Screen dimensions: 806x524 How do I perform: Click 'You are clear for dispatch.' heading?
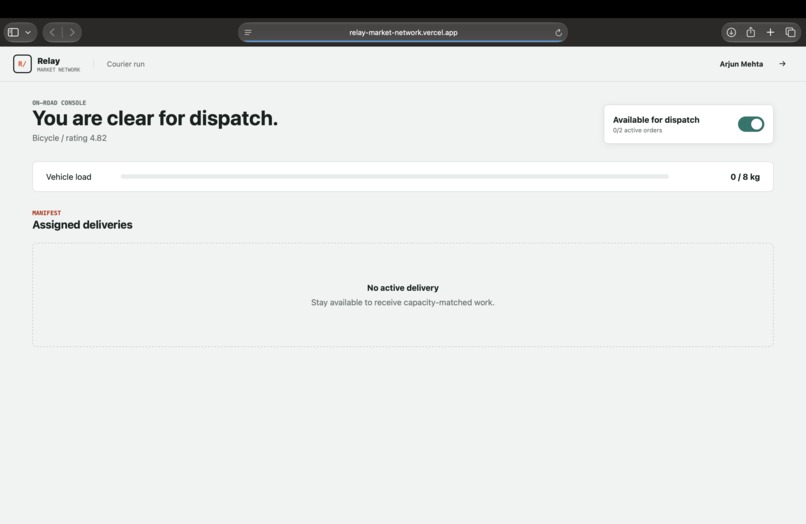(x=155, y=118)
